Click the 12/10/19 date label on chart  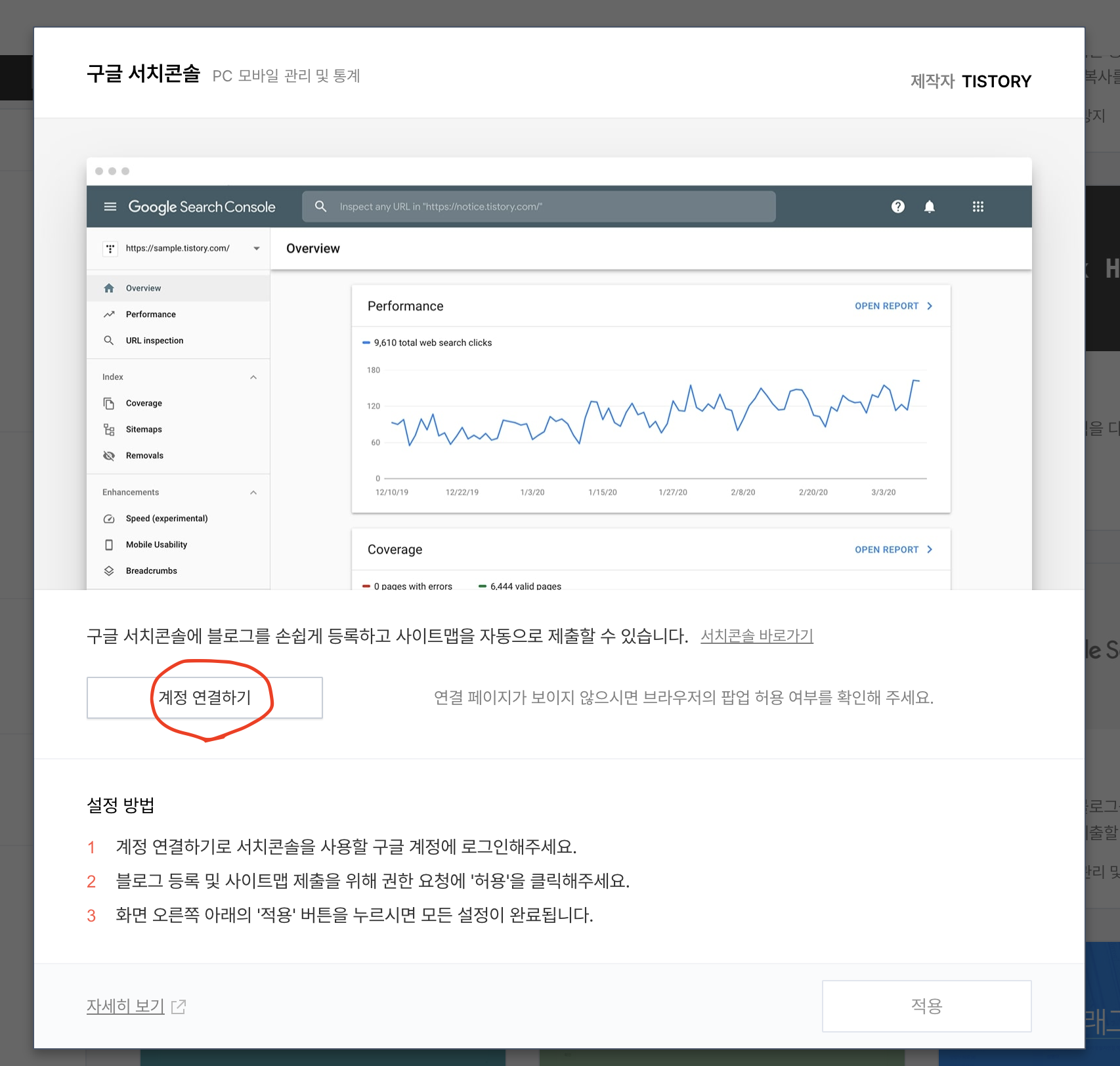pyautogui.click(x=392, y=492)
